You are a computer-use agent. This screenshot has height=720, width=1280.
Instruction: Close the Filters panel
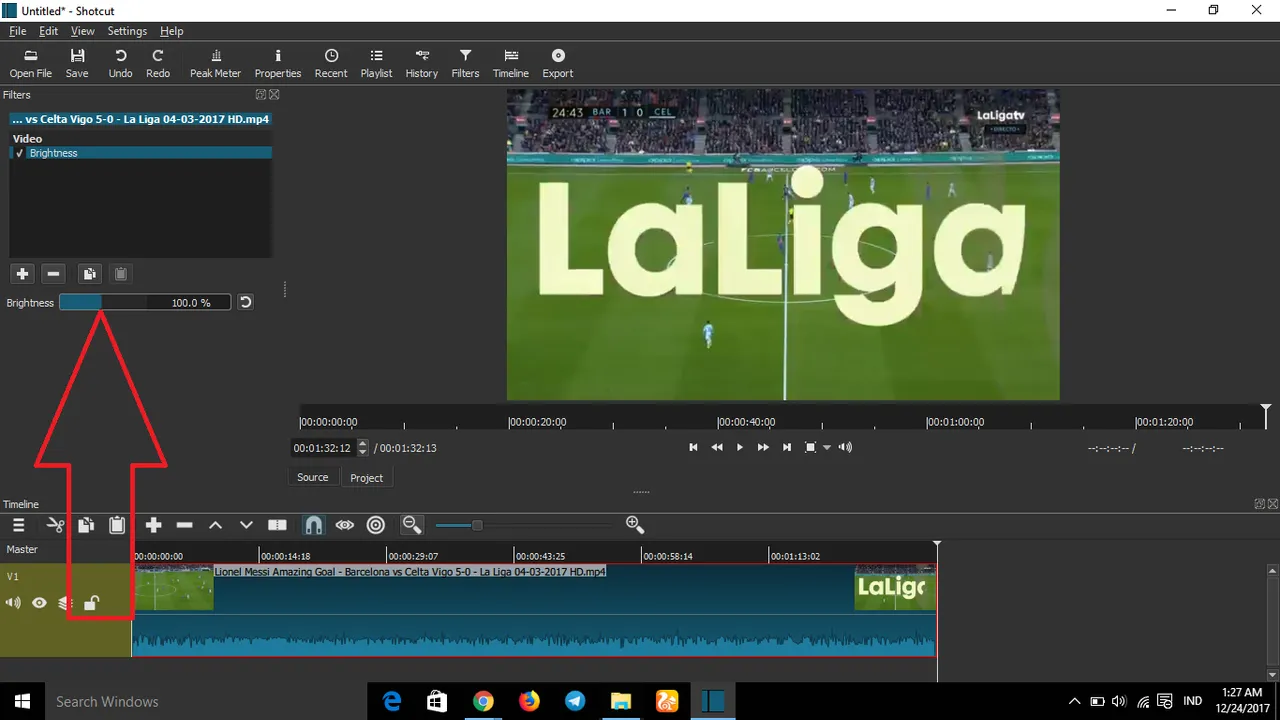pyautogui.click(x=274, y=95)
